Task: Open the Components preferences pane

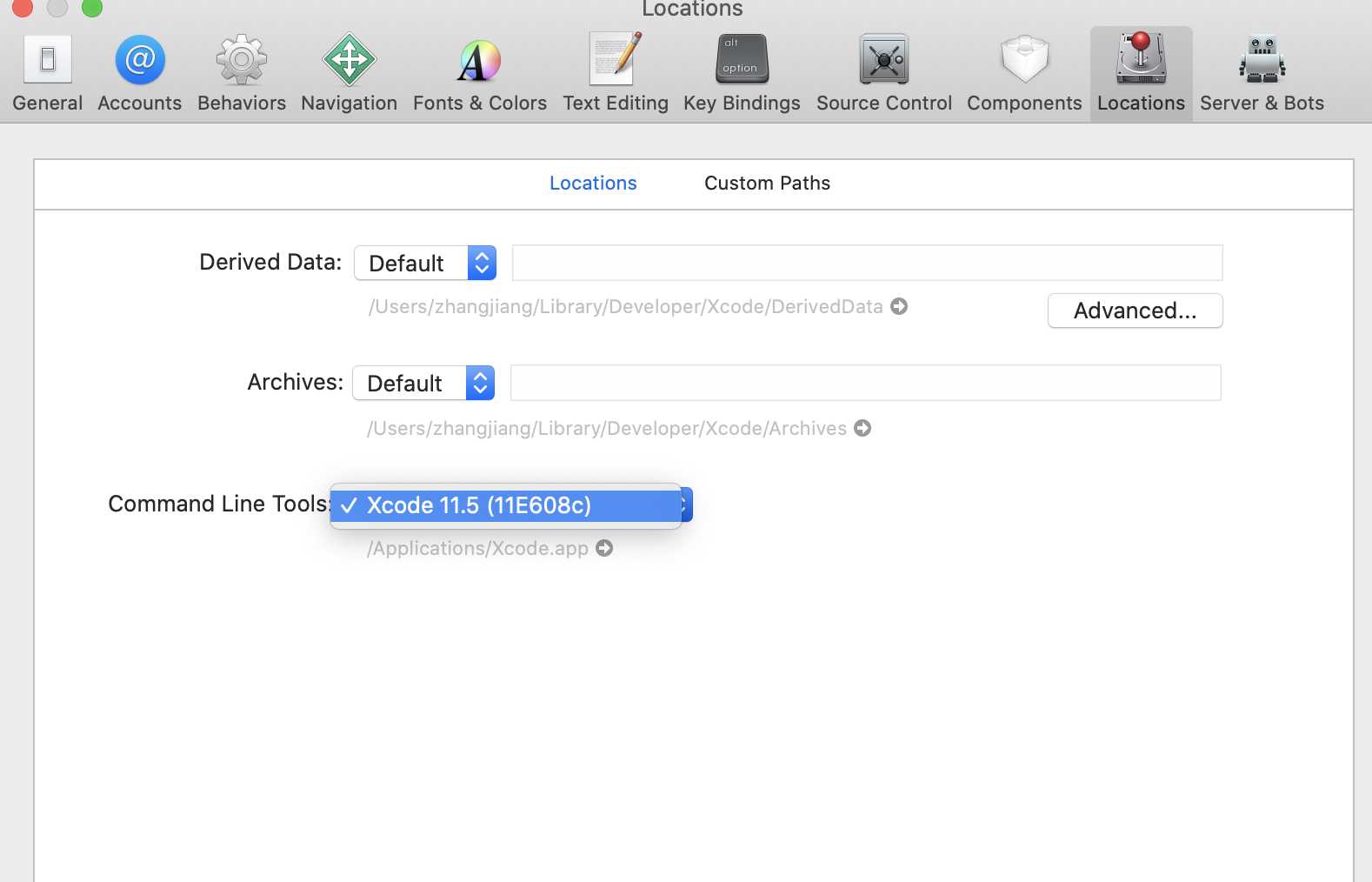Action: tap(1024, 73)
